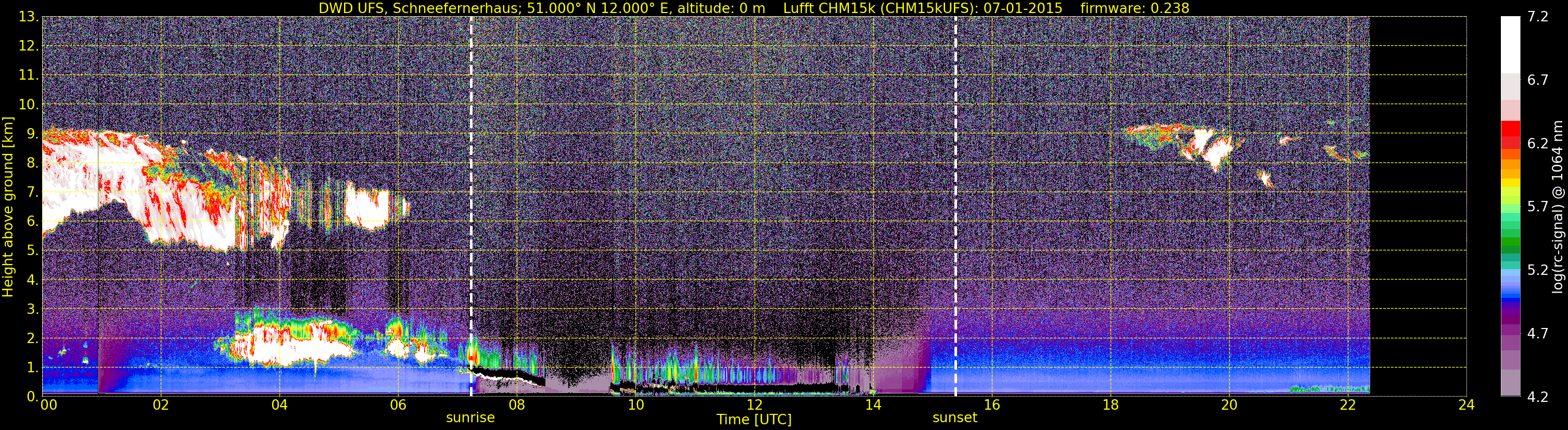Viewport: 1568px width, 430px height.
Task: Click the colorbar label 'log(rc-signal) @ 1064 nm'
Action: pyautogui.click(x=1557, y=207)
